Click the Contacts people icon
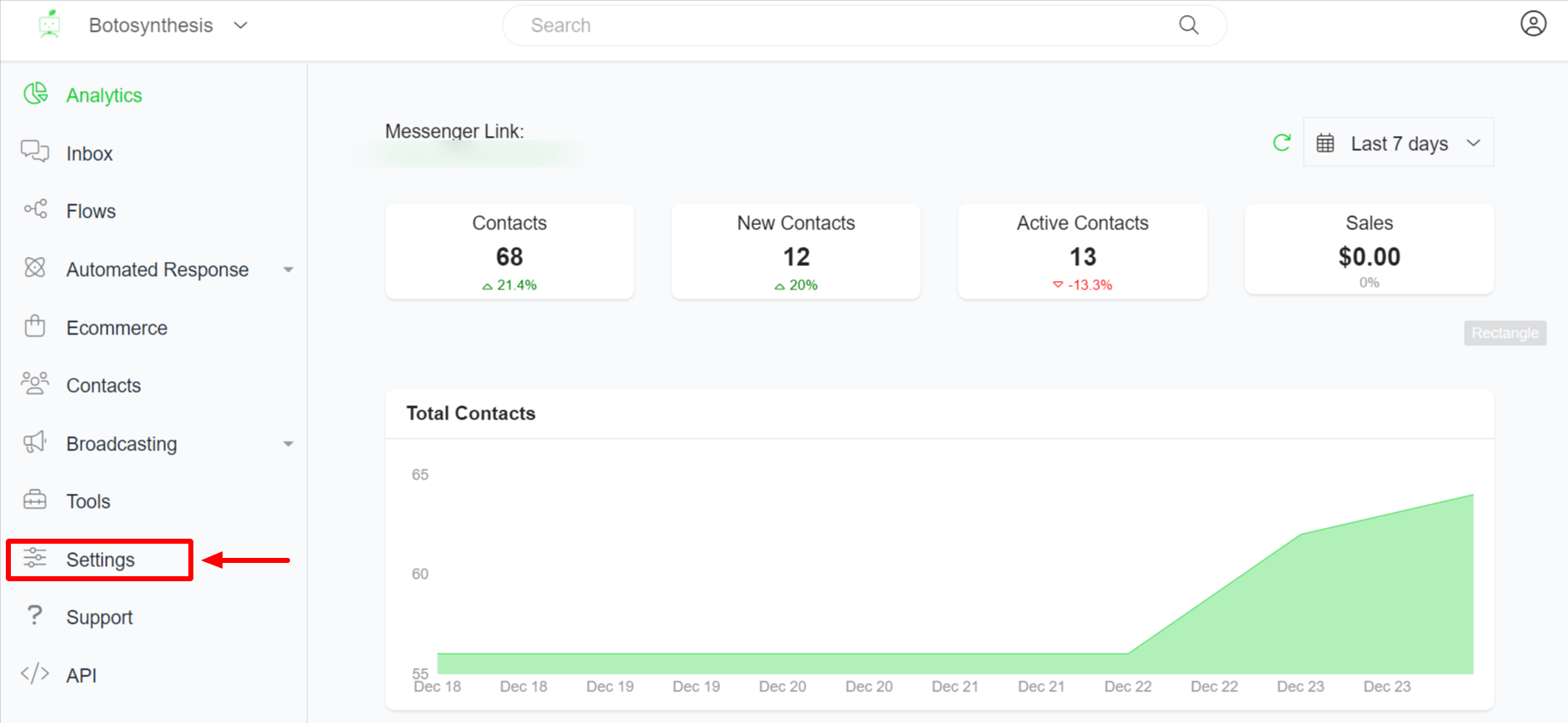 (35, 384)
